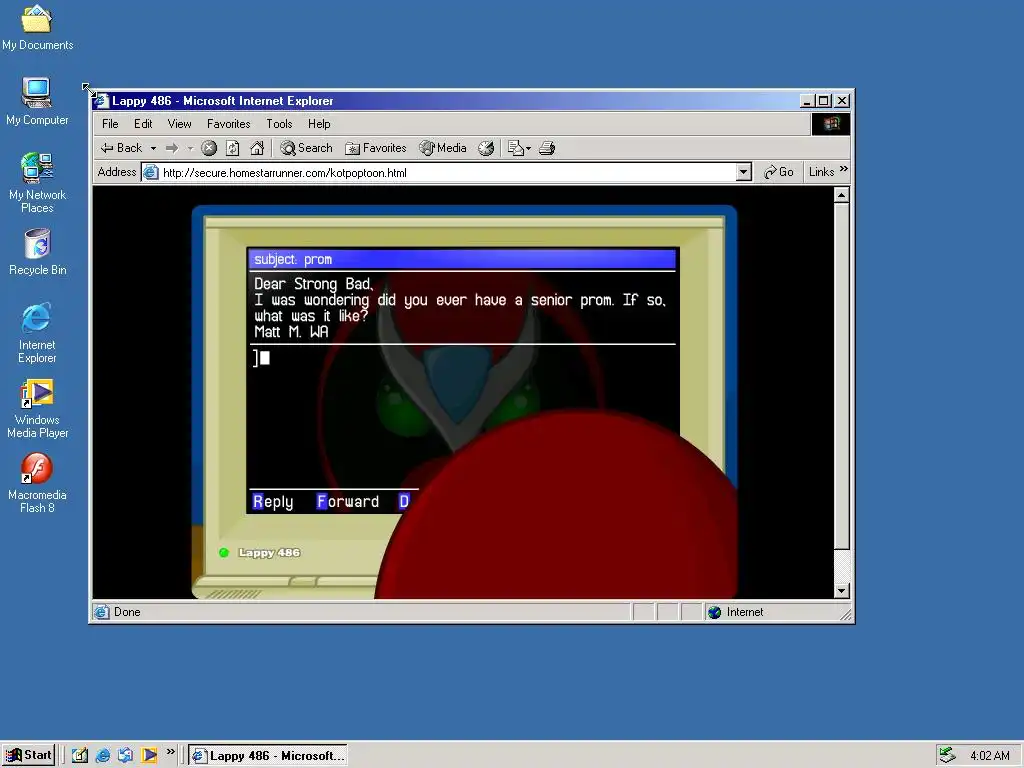
Task: Open the My Documents desktop icon
Action: (x=37, y=27)
